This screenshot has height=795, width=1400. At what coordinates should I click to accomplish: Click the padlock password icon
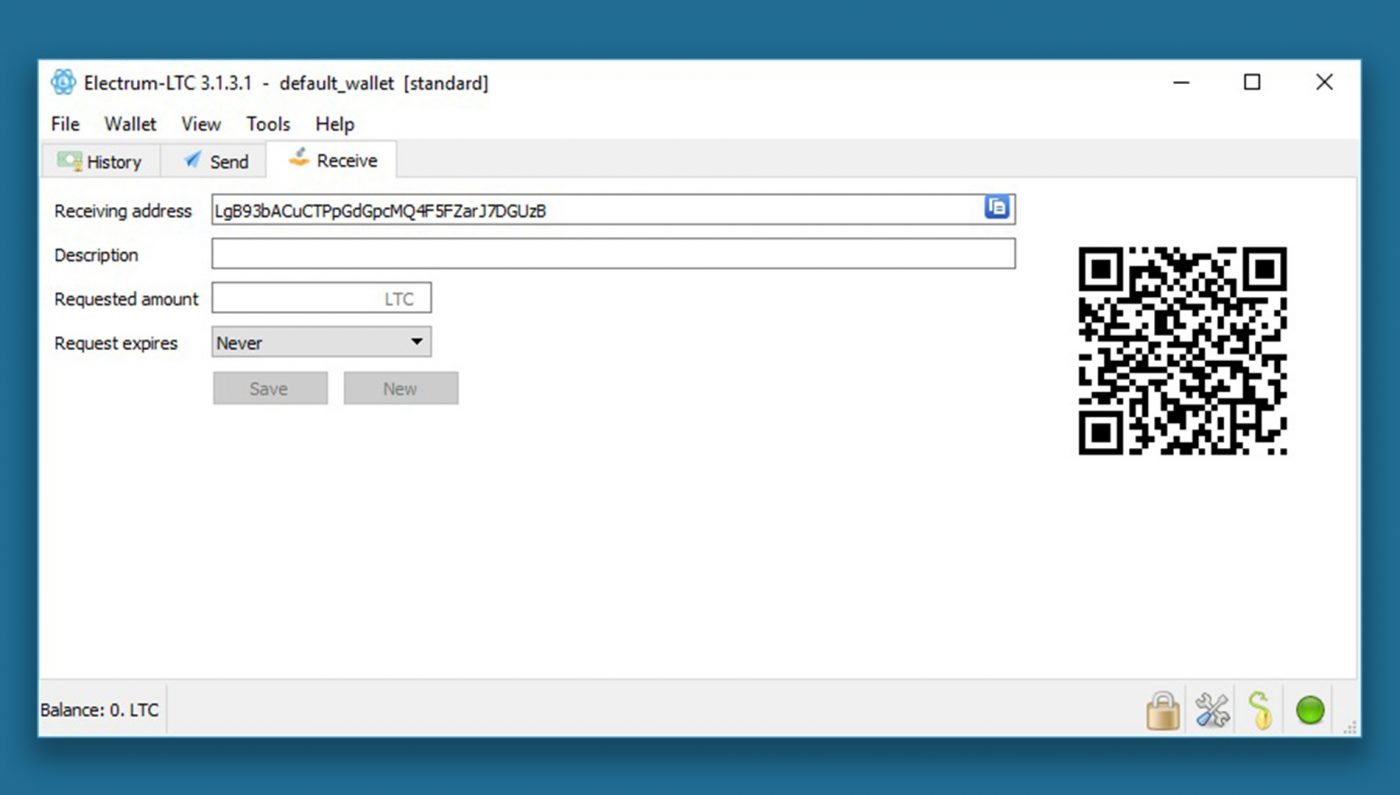coord(1163,711)
